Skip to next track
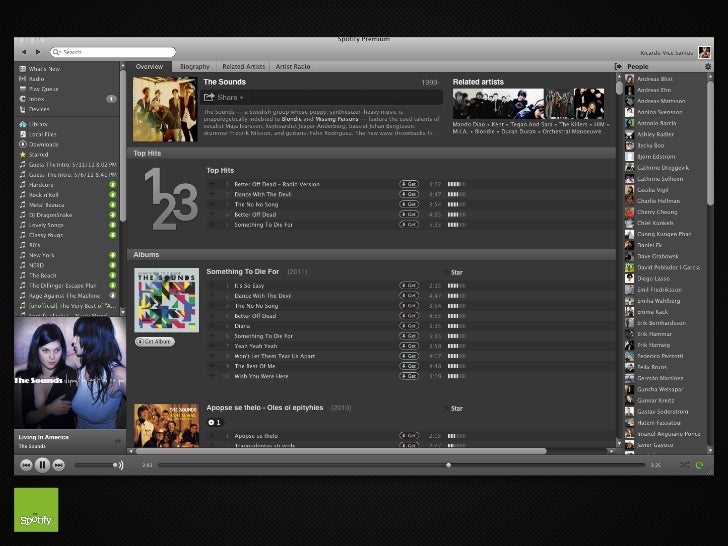 pos(58,465)
